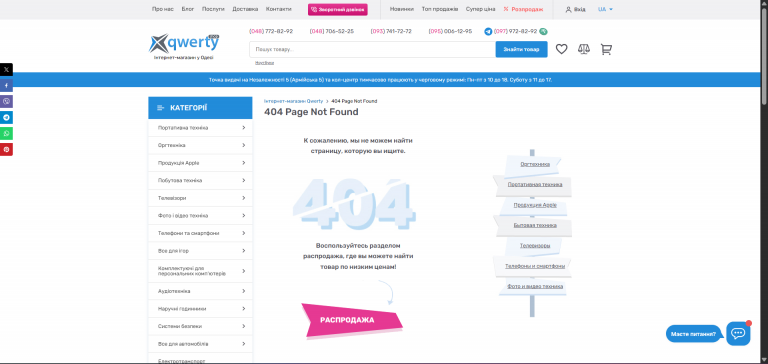Click Знайти товар search button
The image size is (768, 364).
521,49
